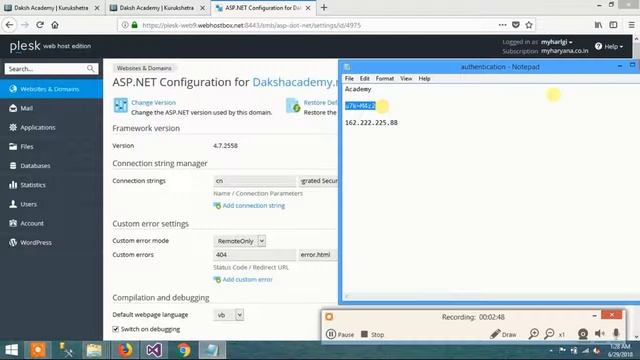Open Databases in the Plesk sidebar

pos(51,166)
